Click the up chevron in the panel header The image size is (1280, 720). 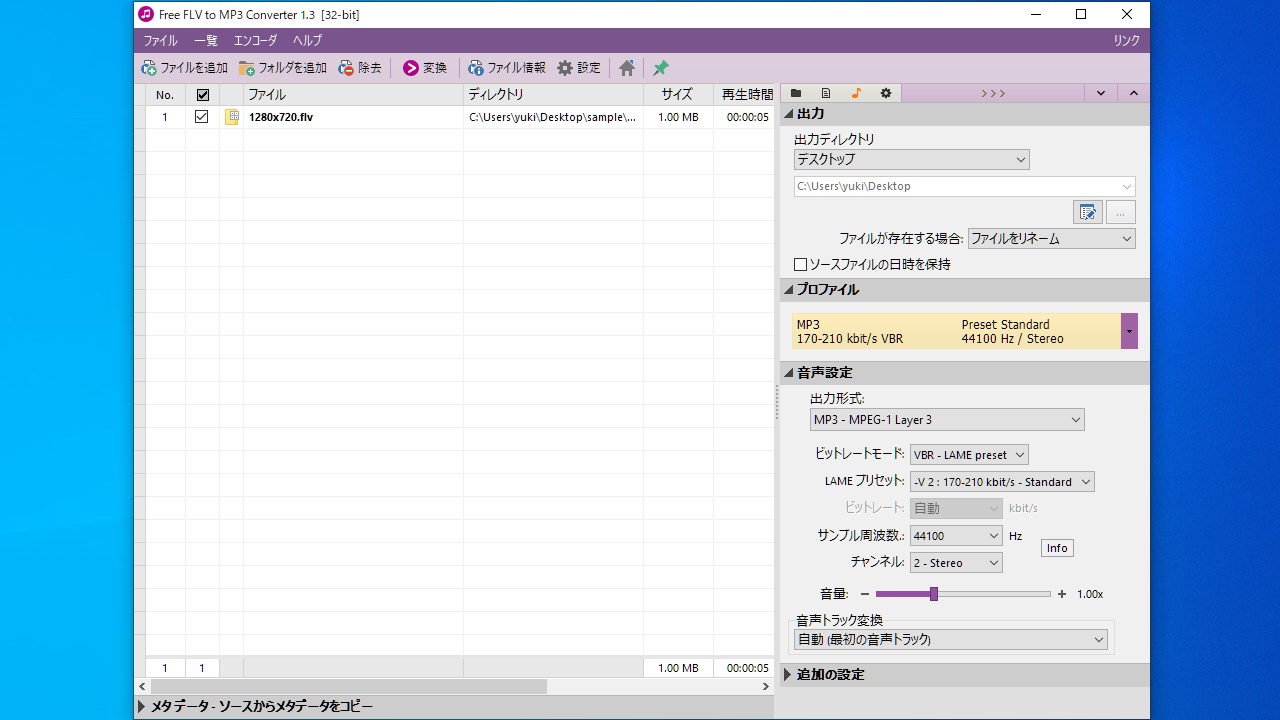click(x=1134, y=93)
